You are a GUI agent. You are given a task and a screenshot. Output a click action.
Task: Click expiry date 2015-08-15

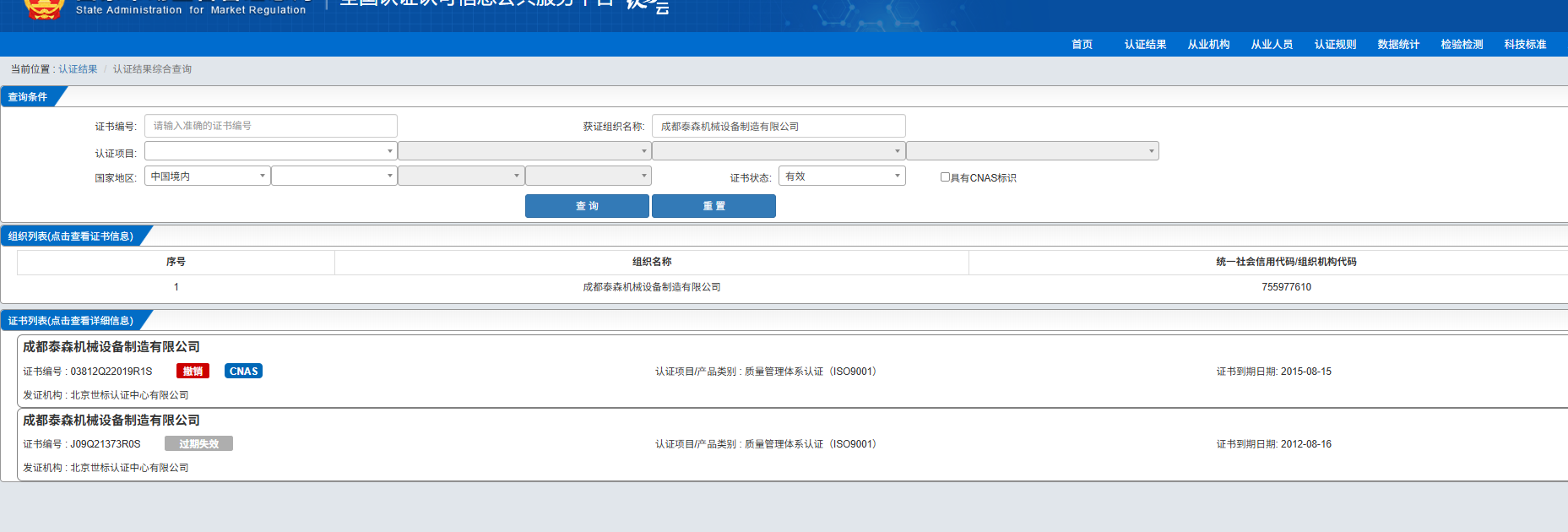(x=1305, y=372)
